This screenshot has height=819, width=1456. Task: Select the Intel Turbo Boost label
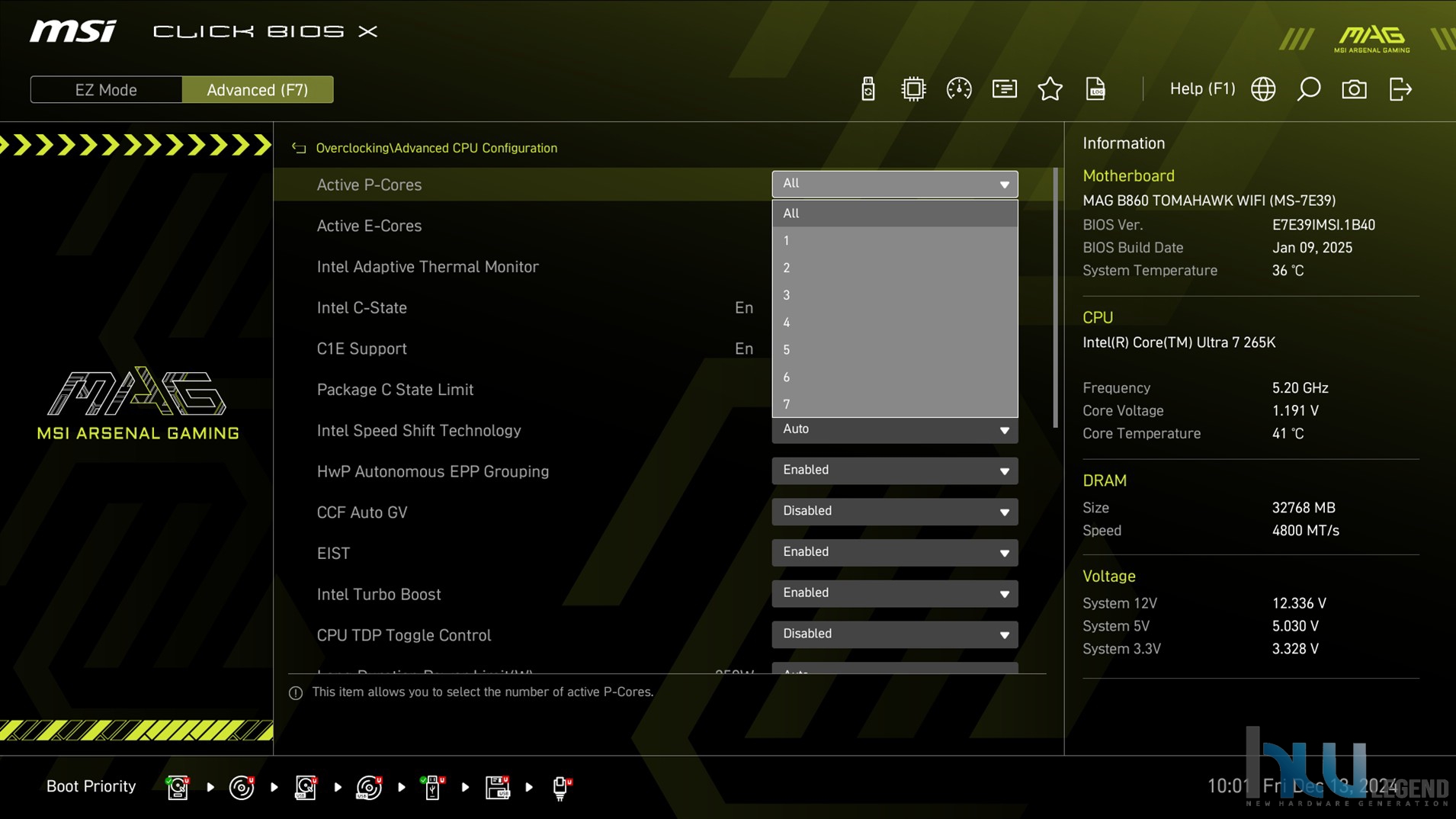click(379, 595)
